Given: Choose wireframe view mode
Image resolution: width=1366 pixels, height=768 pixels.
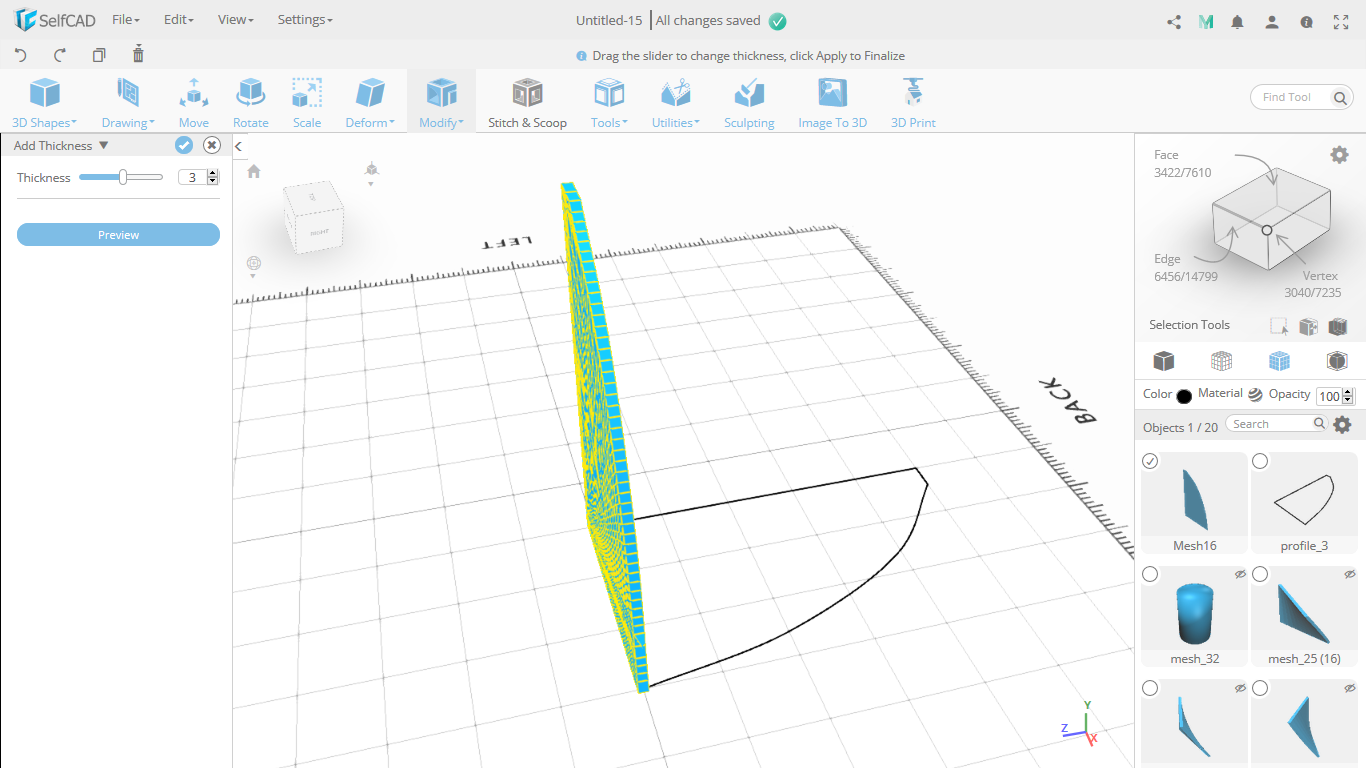Looking at the screenshot, I should pyautogui.click(x=1221, y=360).
